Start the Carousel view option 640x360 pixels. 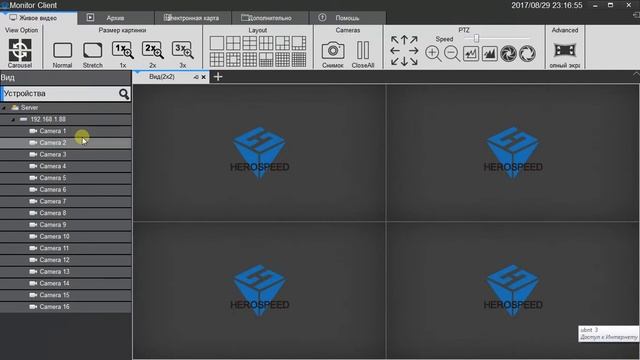[x=20, y=51]
